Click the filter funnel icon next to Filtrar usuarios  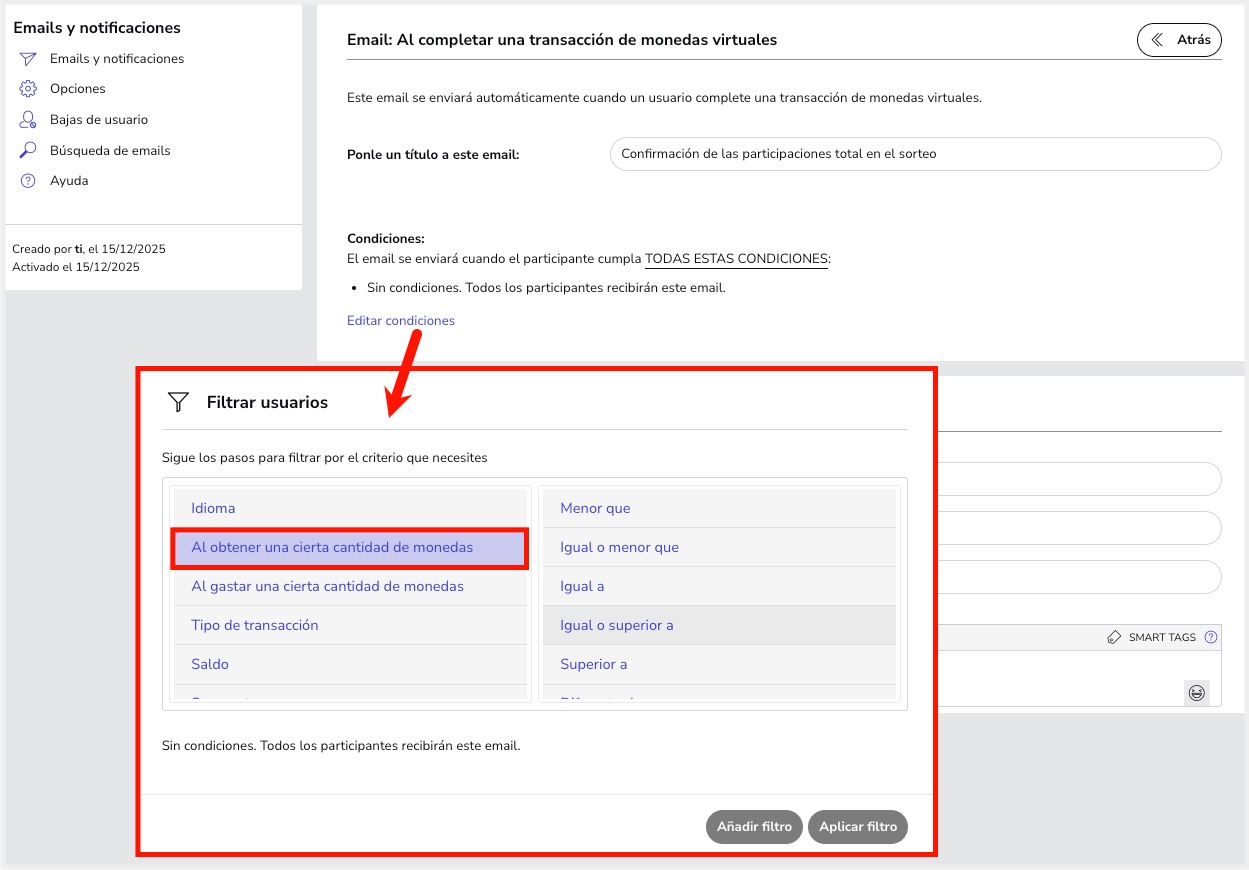178,402
